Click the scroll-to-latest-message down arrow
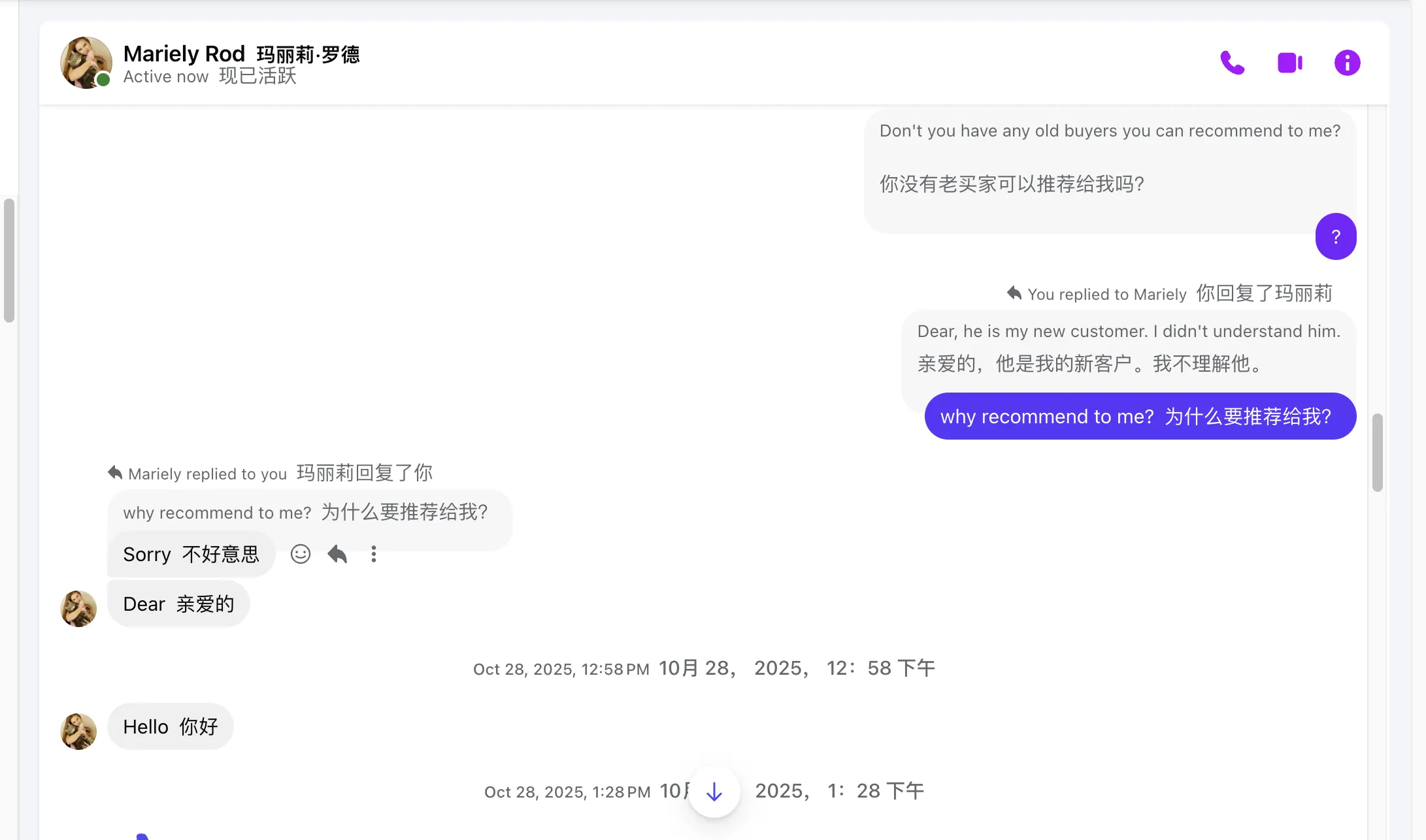 click(714, 791)
